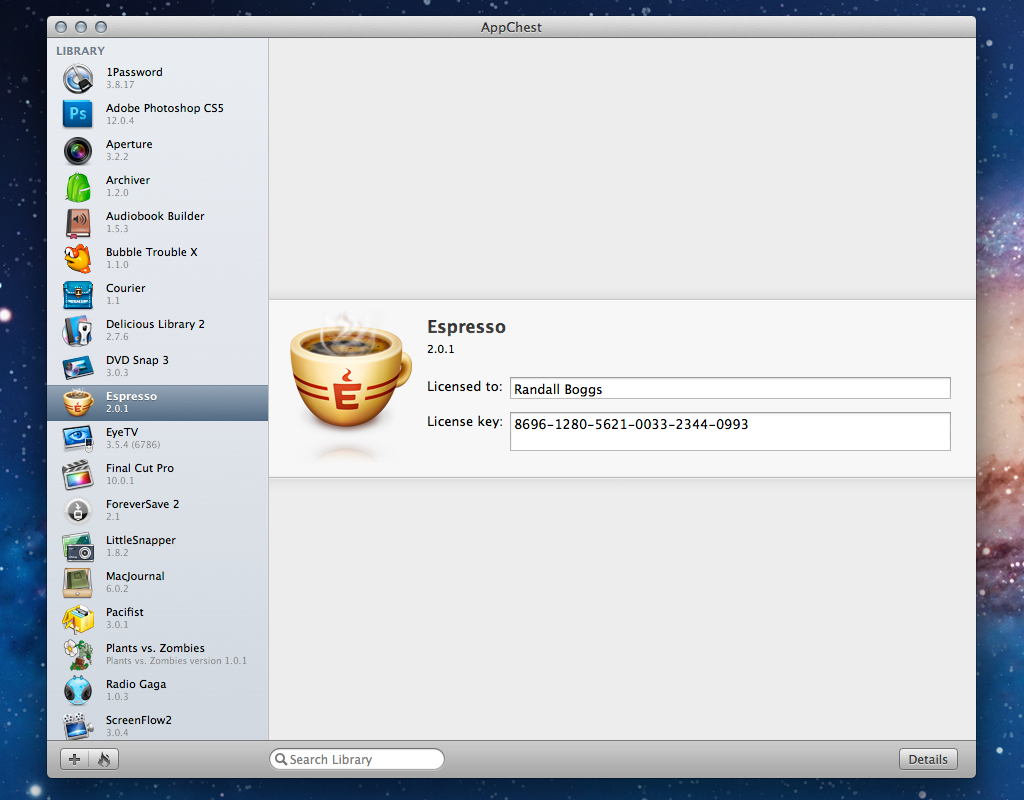Click the Radio Gaga headphones icon
The width and height of the screenshot is (1024, 800).
point(78,690)
